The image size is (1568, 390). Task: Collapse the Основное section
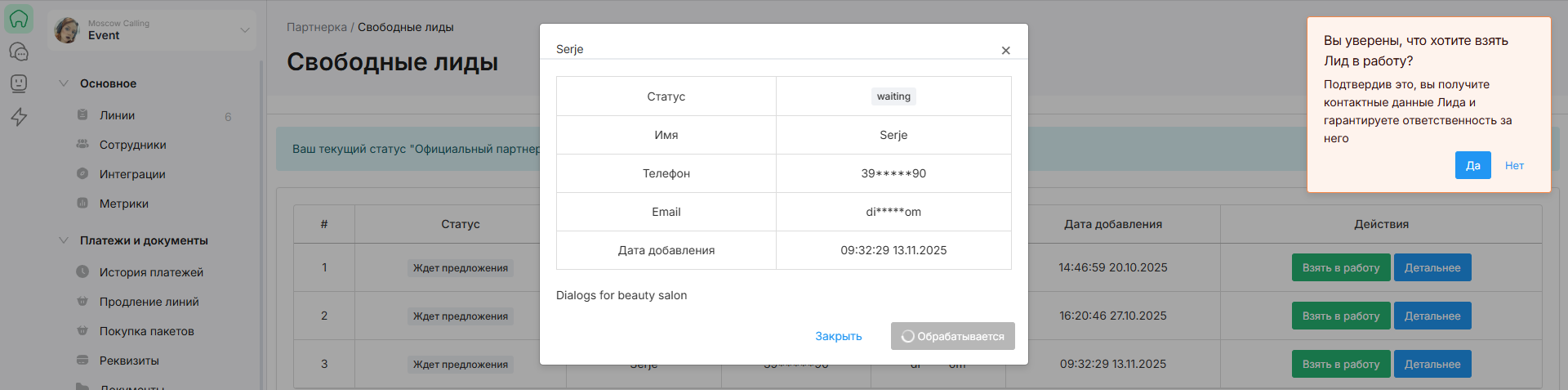tap(64, 83)
